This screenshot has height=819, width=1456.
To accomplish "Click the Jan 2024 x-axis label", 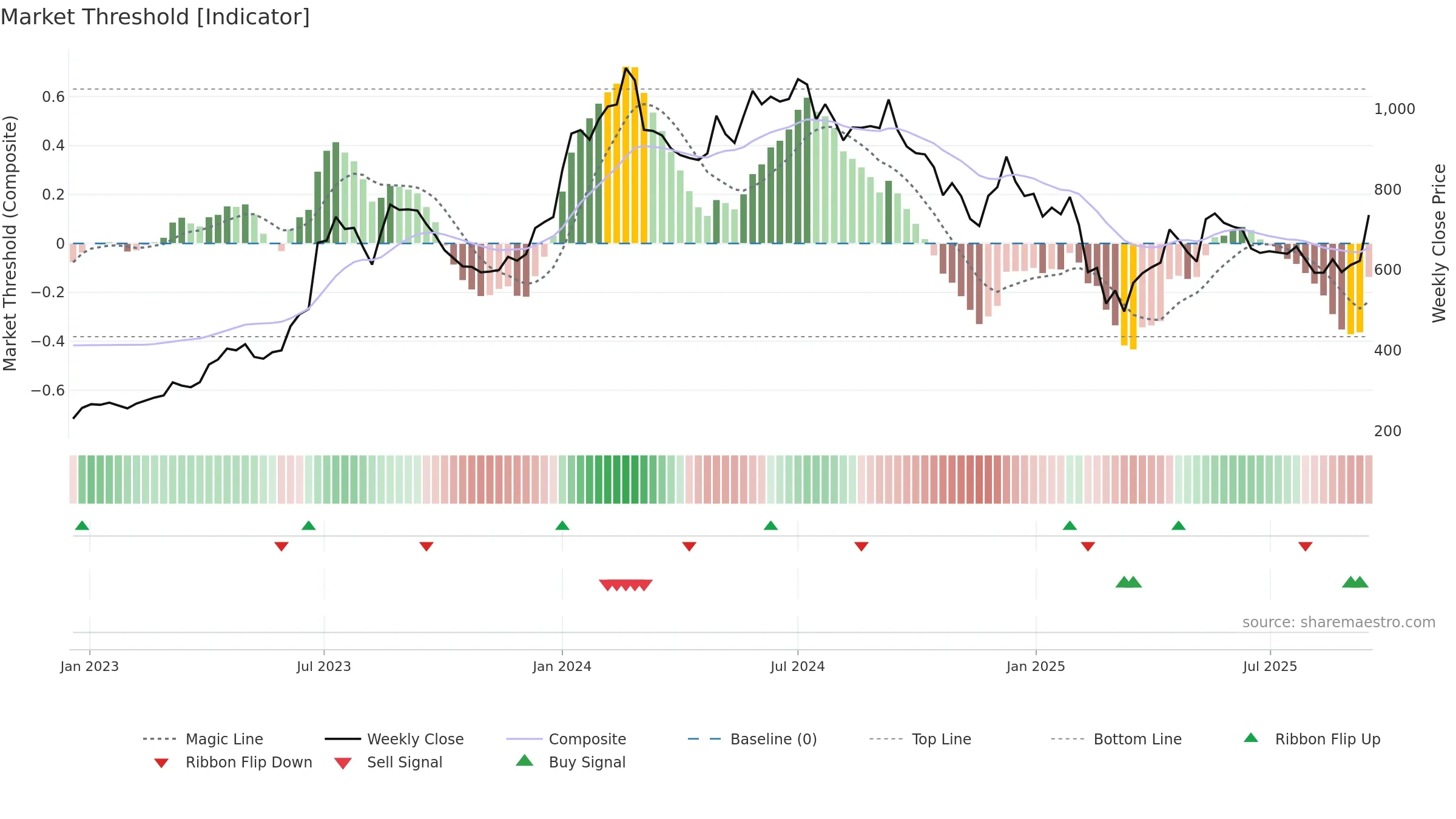I will [x=562, y=666].
